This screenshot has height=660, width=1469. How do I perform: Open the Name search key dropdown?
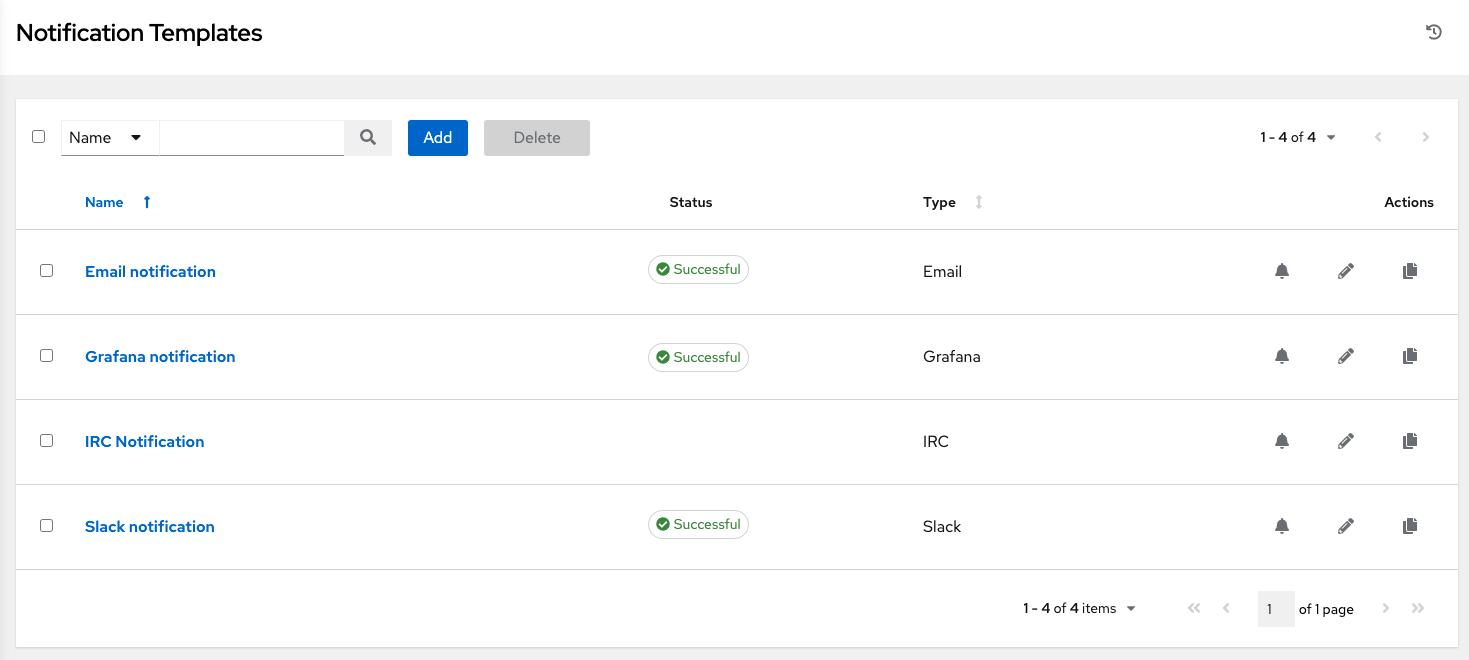coord(108,137)
